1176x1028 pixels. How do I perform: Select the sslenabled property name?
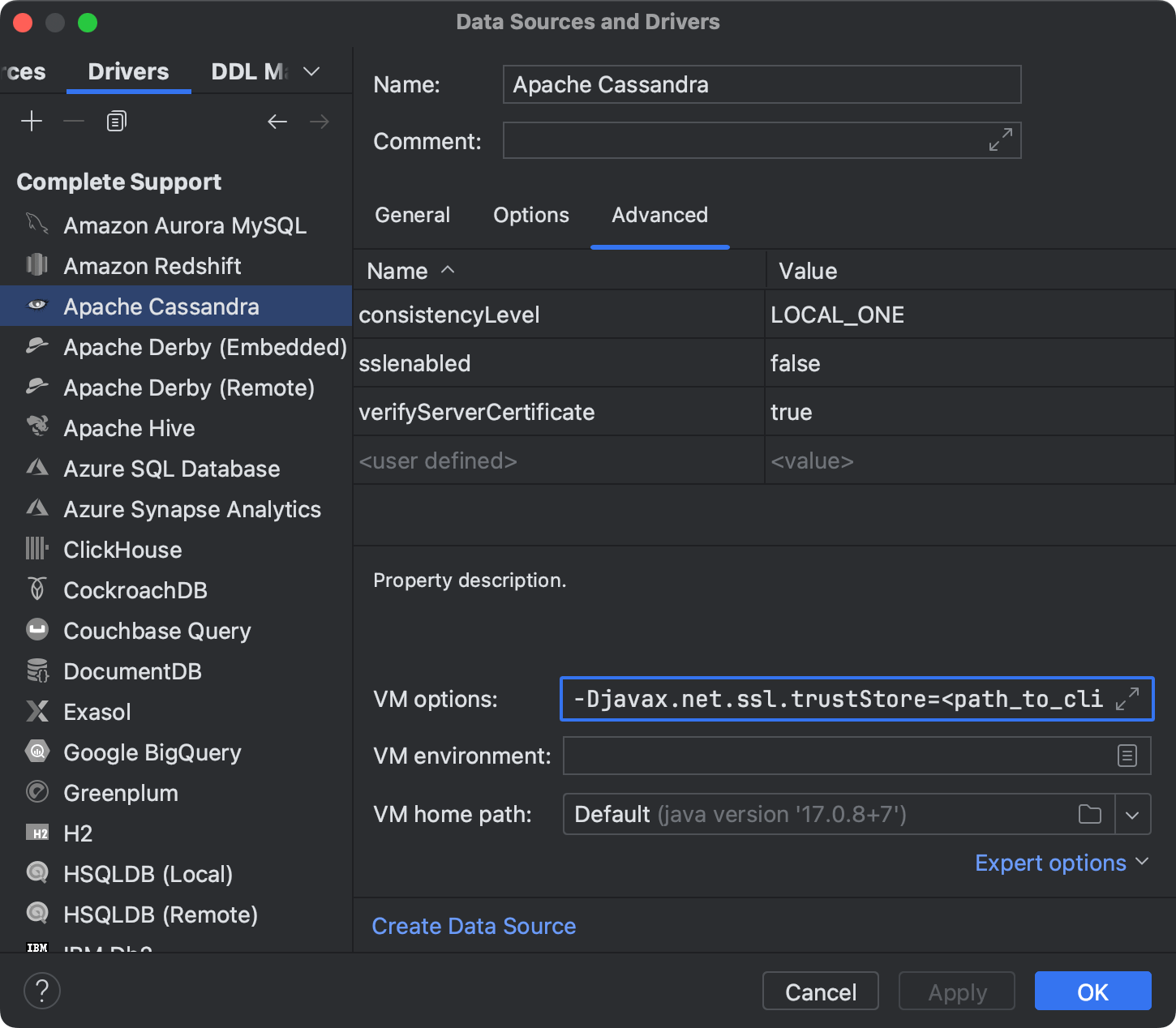(x=560, y=363)
